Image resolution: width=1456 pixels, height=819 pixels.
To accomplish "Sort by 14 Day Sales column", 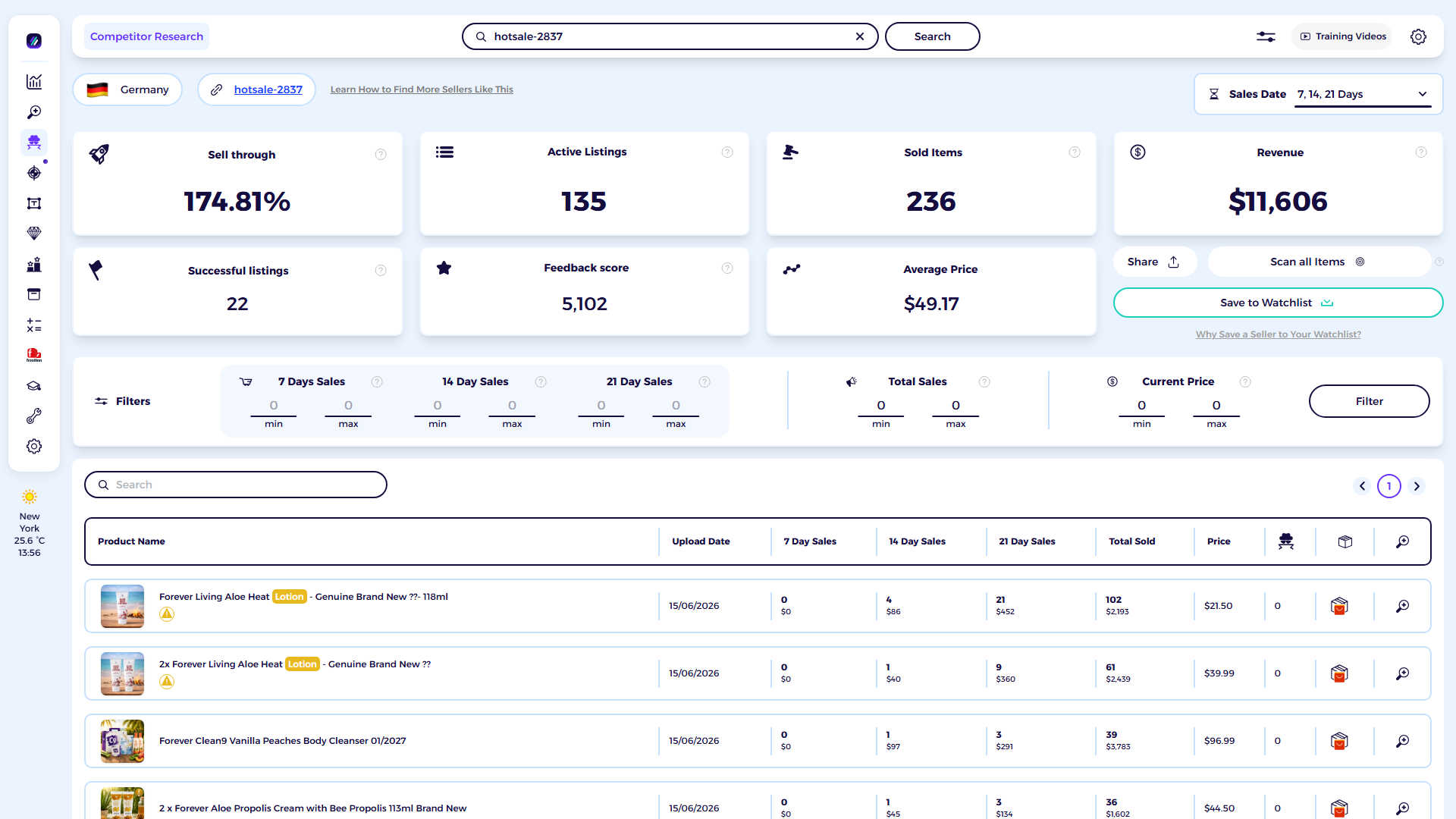I will click(917, 541).
